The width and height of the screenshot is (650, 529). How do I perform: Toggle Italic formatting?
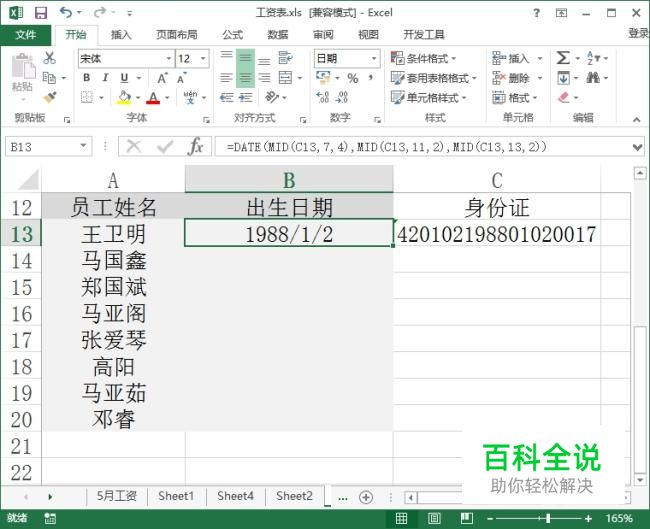pyautogui.click(x=105, y=78)
